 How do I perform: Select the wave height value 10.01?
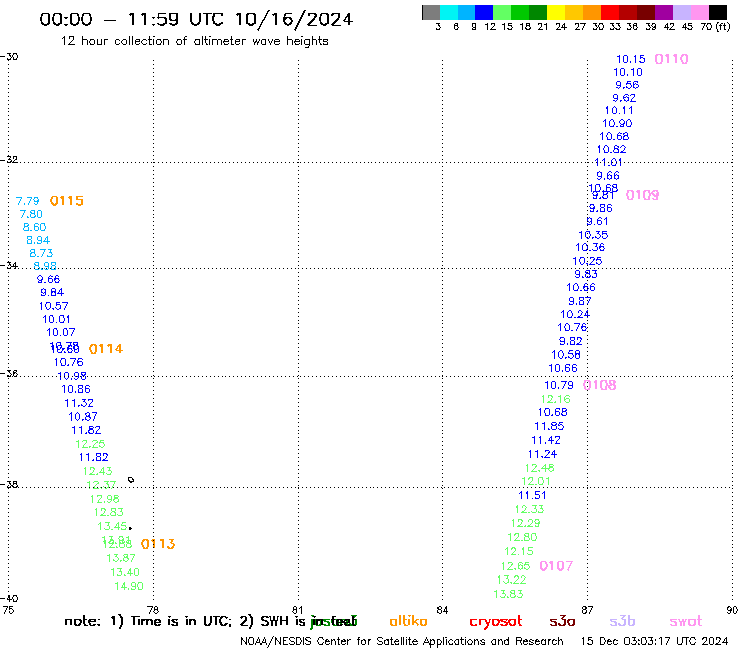click(56, 319)
